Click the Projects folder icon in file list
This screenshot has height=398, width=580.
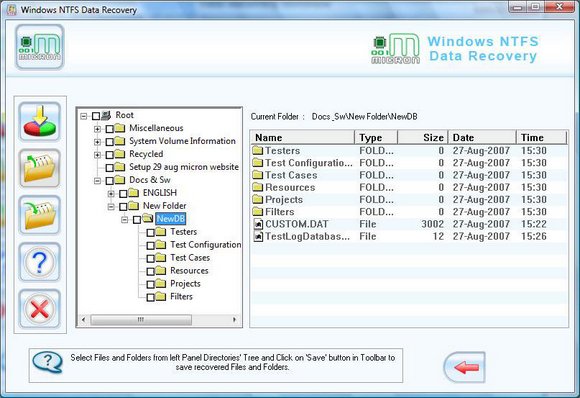[258, 199]
